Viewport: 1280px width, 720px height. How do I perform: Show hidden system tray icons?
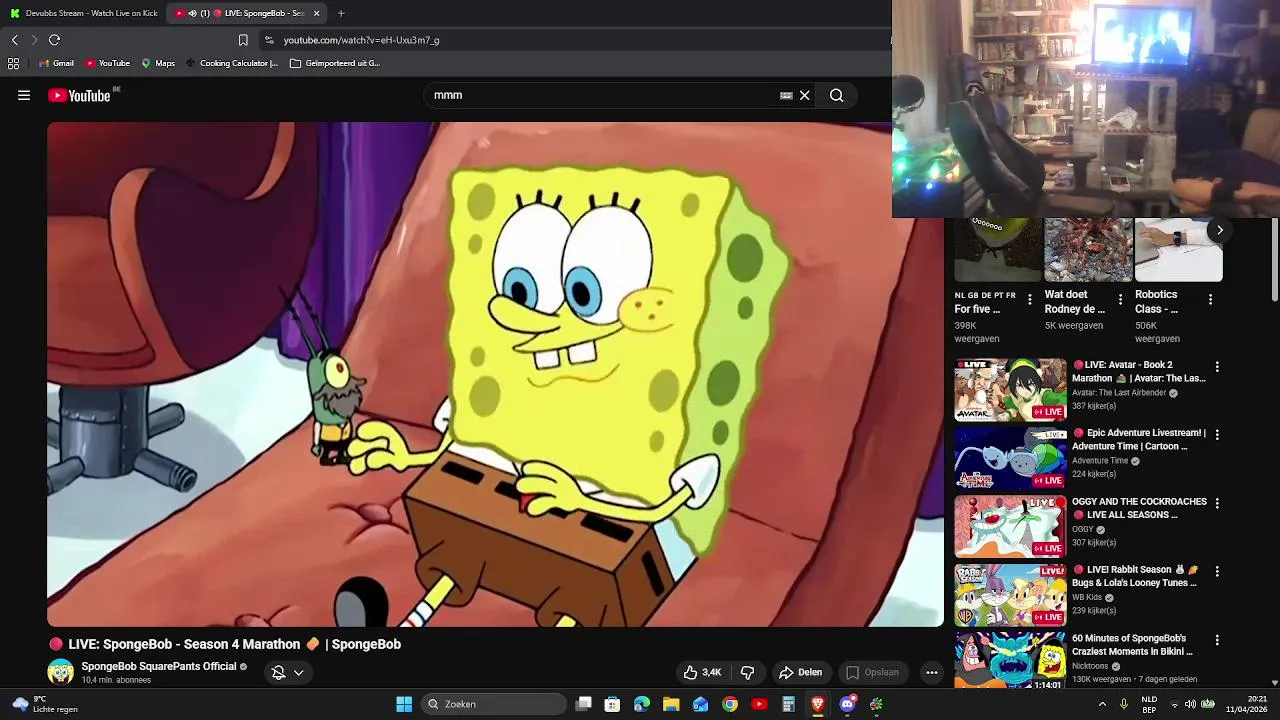point(1103,704)
